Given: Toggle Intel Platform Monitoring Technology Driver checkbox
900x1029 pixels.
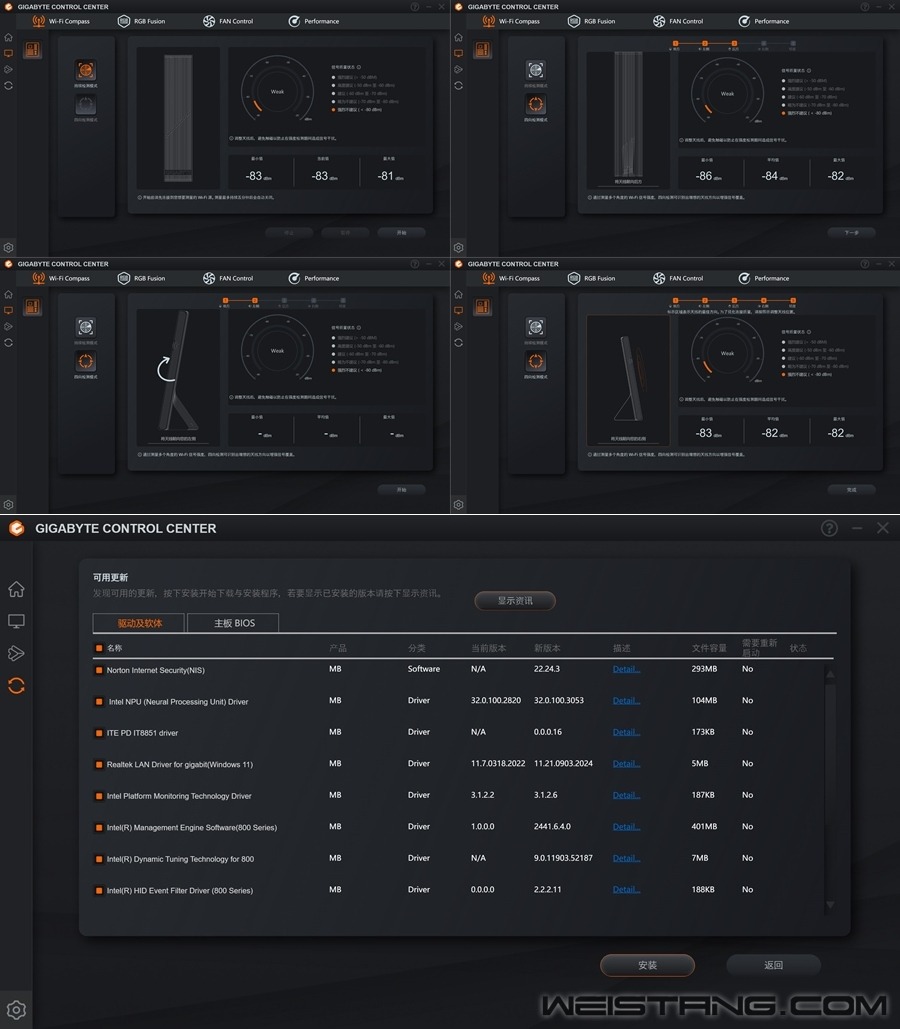Looking at the screenshot, I should [99, 796].
